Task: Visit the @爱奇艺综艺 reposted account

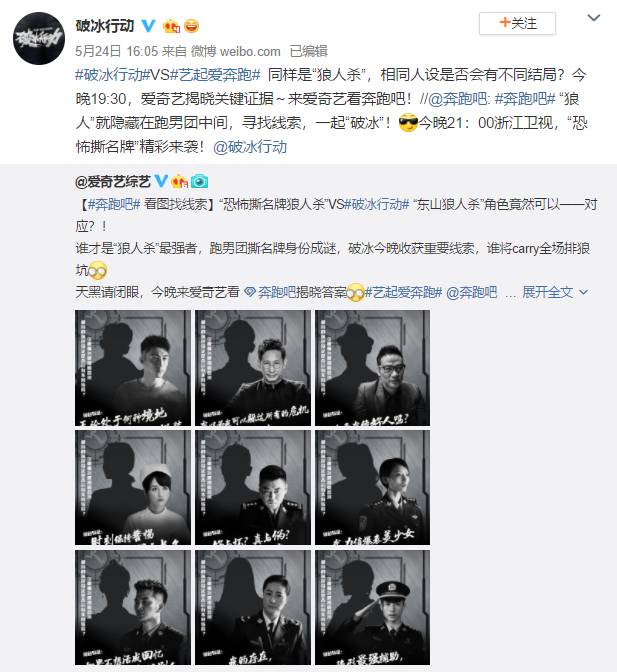Action: click(113, 182)
